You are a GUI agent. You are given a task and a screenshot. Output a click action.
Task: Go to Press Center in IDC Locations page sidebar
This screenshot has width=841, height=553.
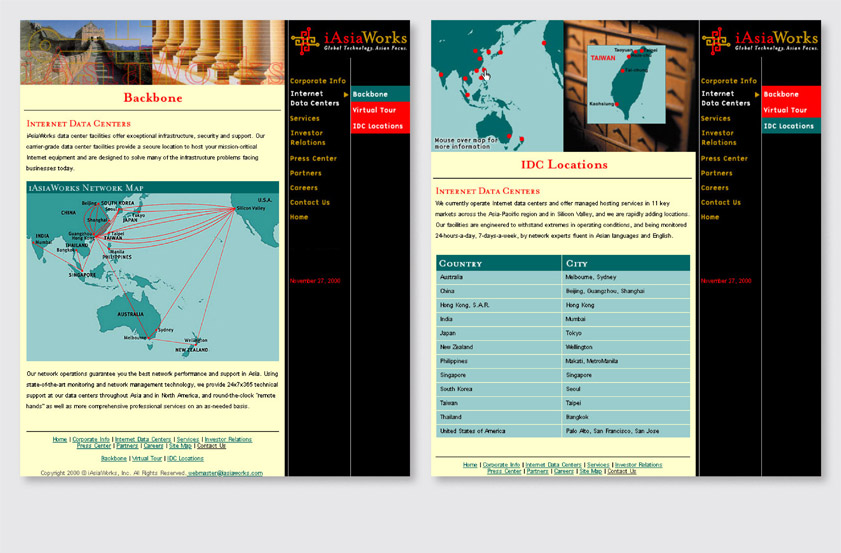724,158
